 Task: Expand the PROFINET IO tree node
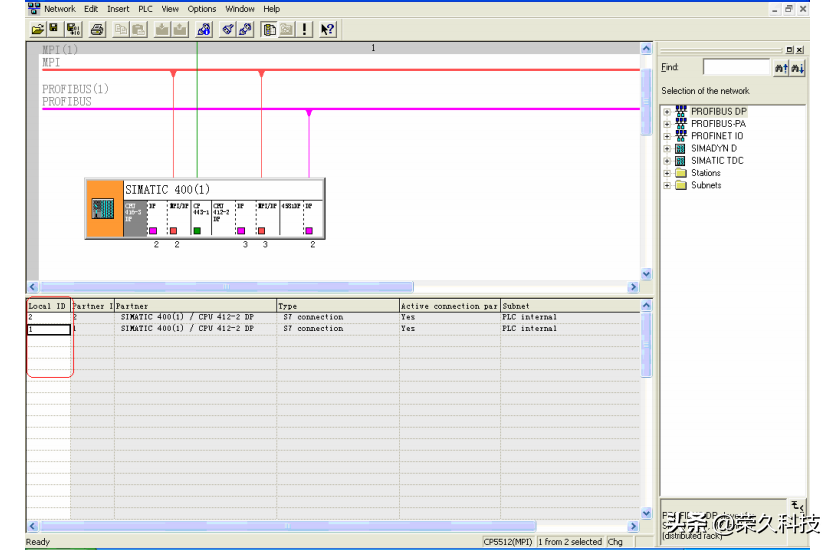(667, 136)
